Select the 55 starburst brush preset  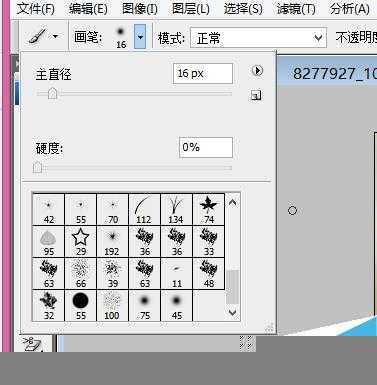(x=81, y=209)
